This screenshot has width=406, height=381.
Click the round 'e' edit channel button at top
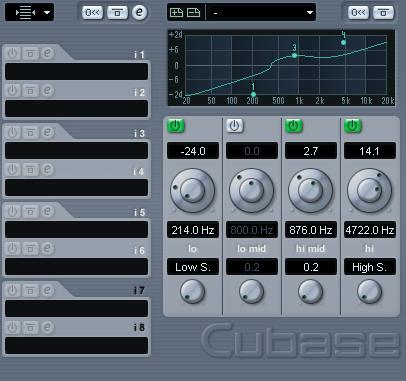point(139,13)
